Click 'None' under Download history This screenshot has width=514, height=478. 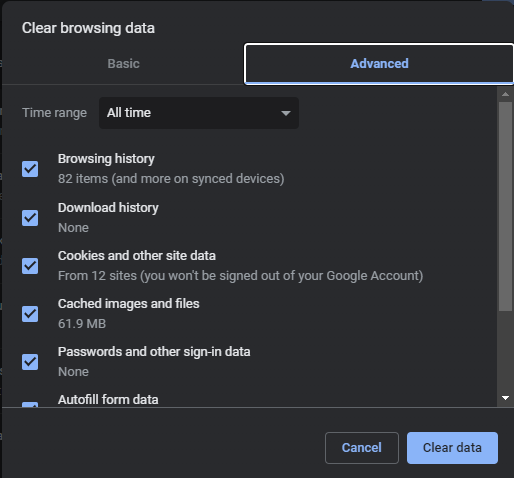tap(73, 228)
